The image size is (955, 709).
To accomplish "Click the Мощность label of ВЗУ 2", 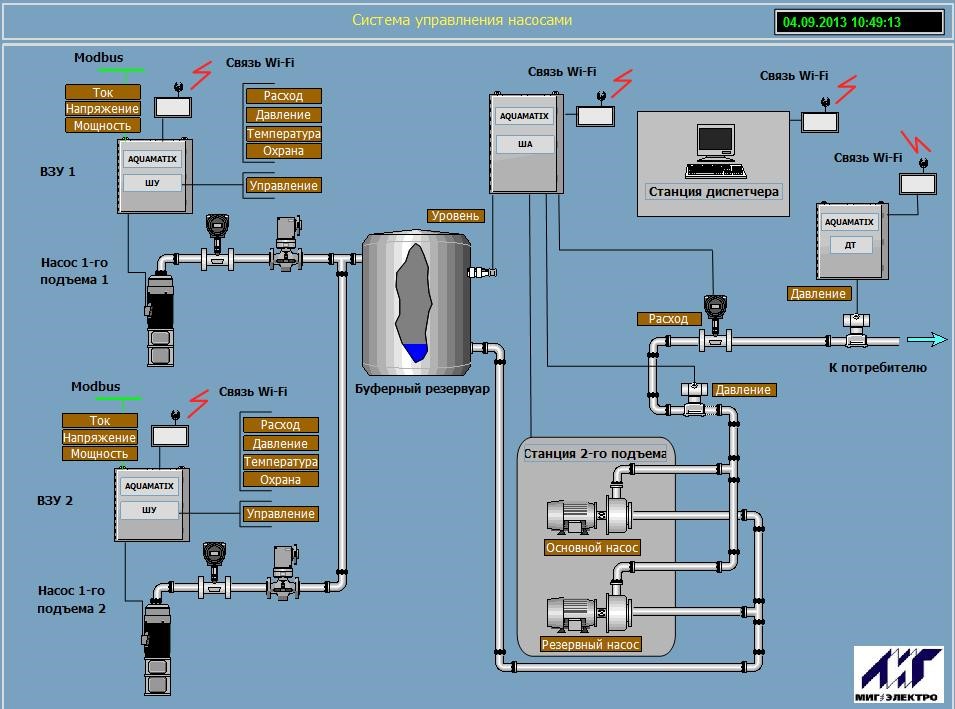I will [x=99, y=454].
